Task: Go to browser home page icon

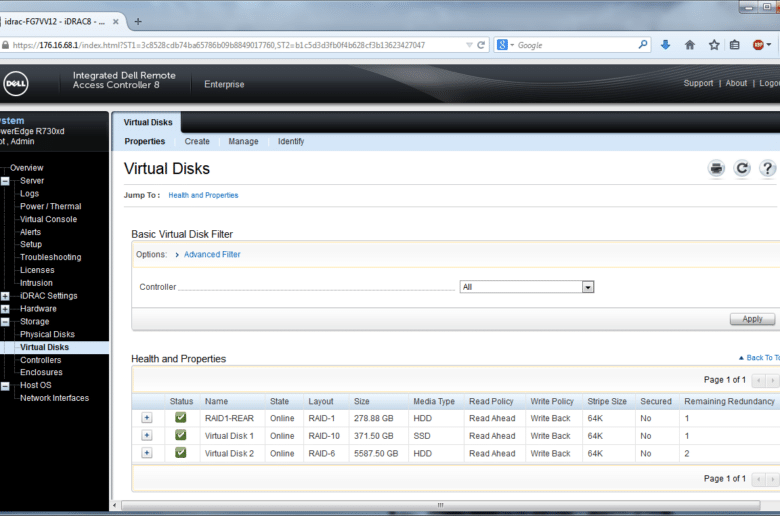Action: pyautogui.click(x=689, y=45)
